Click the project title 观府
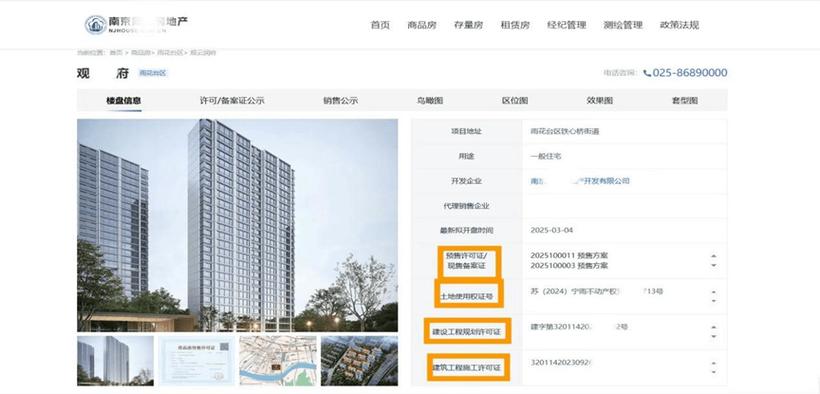Viewport: 820px width, 394px height. tap(103, 73)
